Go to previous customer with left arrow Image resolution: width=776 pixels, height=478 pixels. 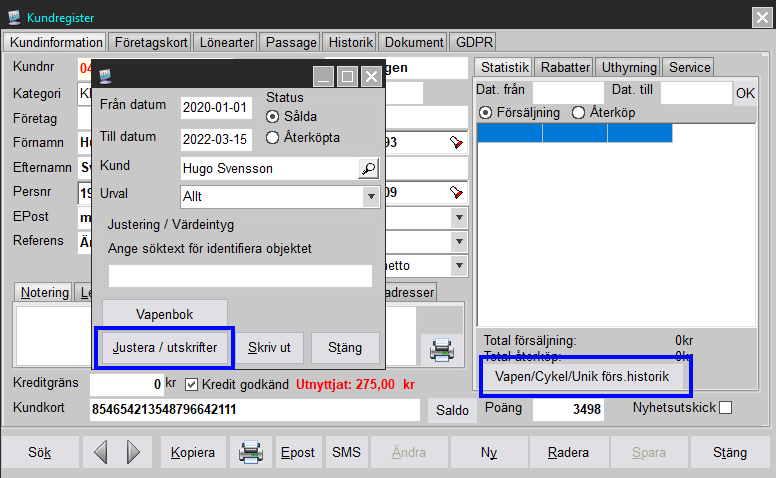pos(99,453)
